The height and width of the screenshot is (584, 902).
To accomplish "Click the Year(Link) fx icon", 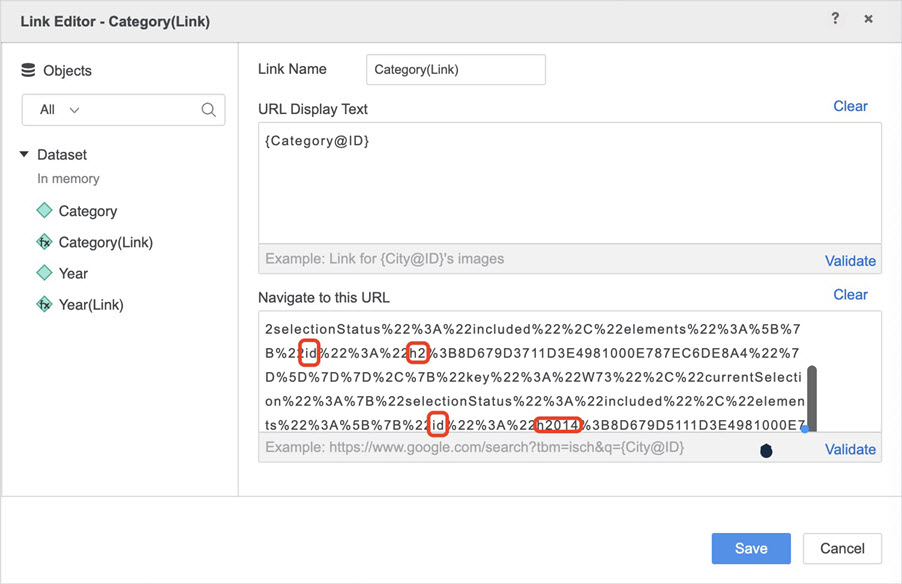I will tap(44, 304).
